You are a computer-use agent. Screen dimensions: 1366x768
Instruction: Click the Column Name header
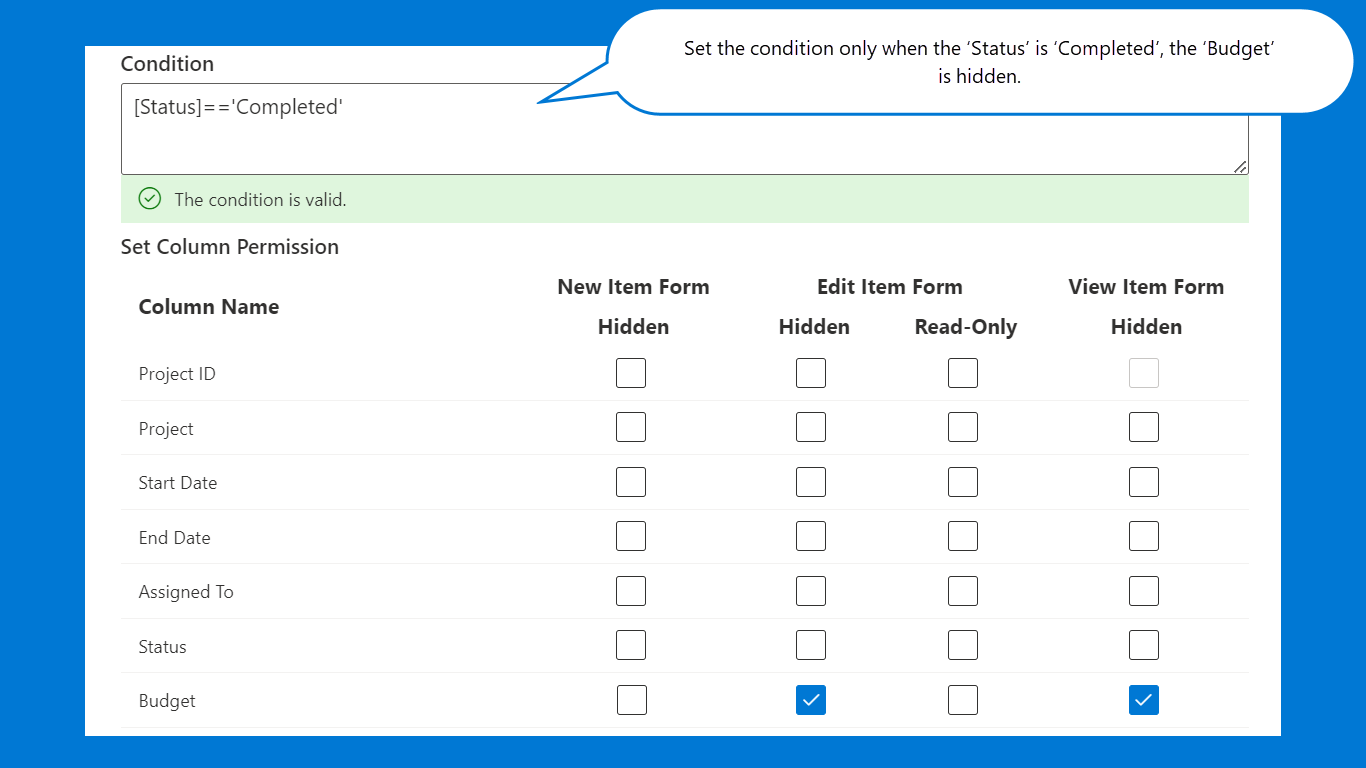click(x=209, y=307)
